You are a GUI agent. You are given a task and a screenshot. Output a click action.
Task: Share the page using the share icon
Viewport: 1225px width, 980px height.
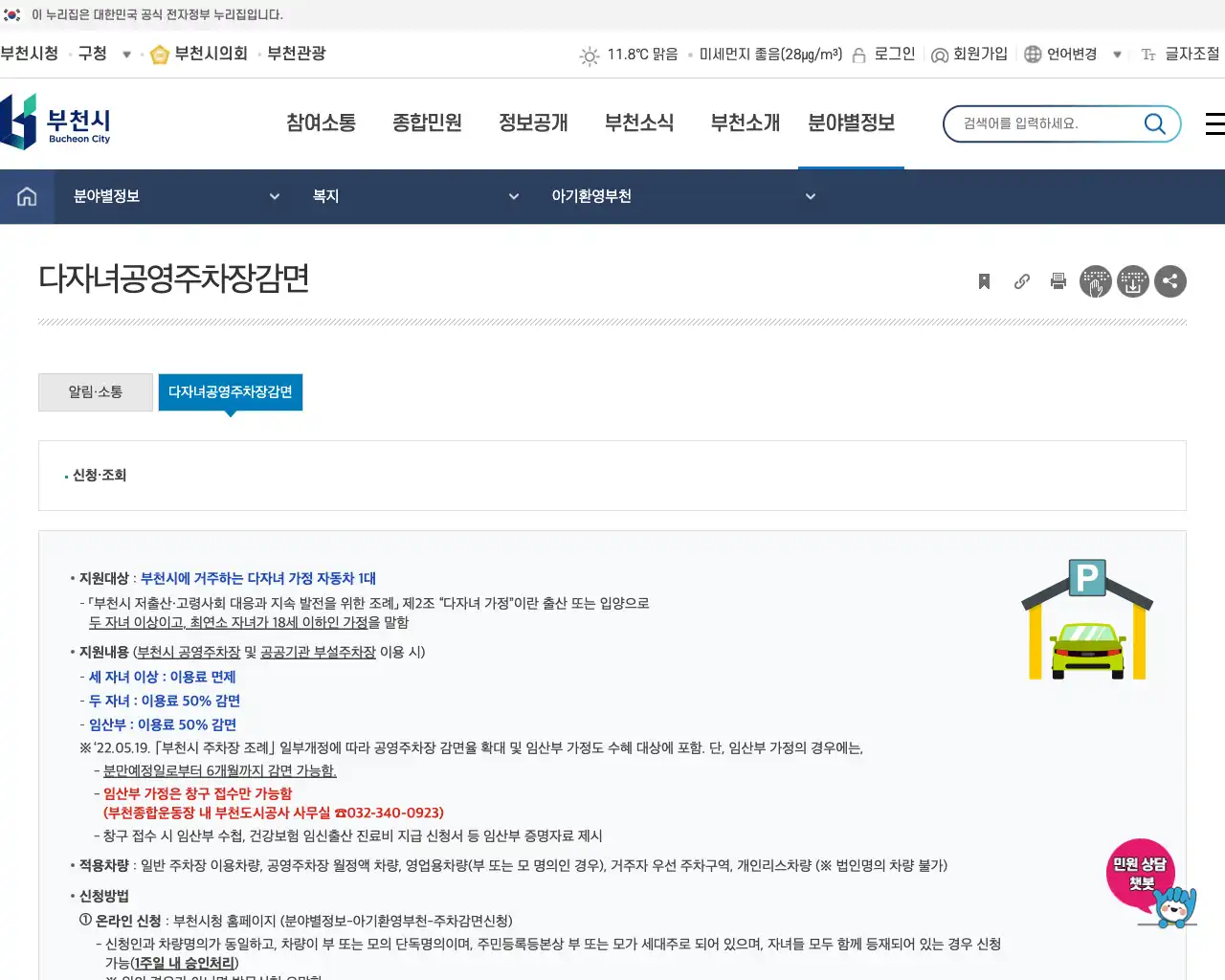(1170, 281)
